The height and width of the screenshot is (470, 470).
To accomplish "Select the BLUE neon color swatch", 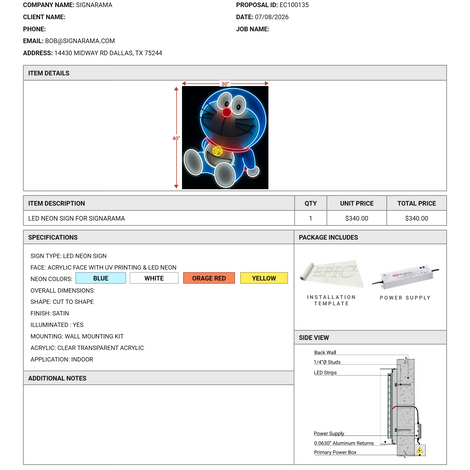I will [101, 278].
